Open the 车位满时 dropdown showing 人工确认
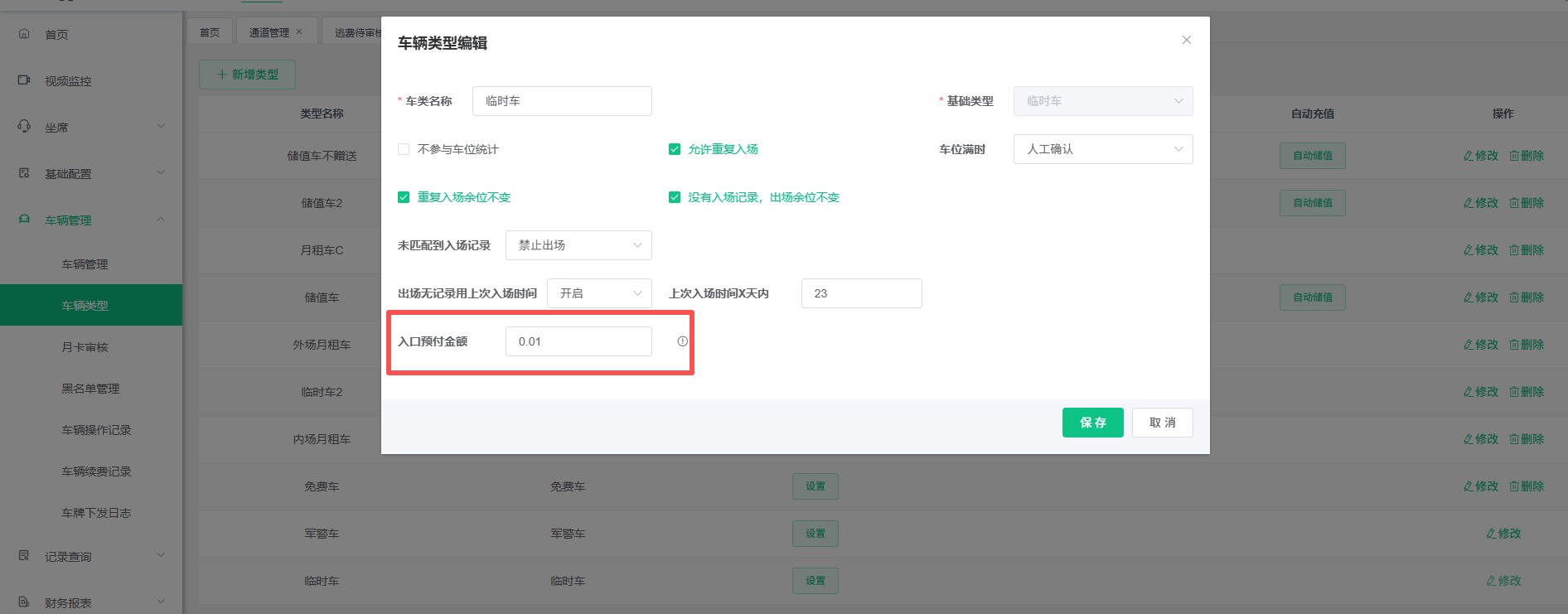The width and height of the screenshot is (1568, 614). coord(1103,149)
